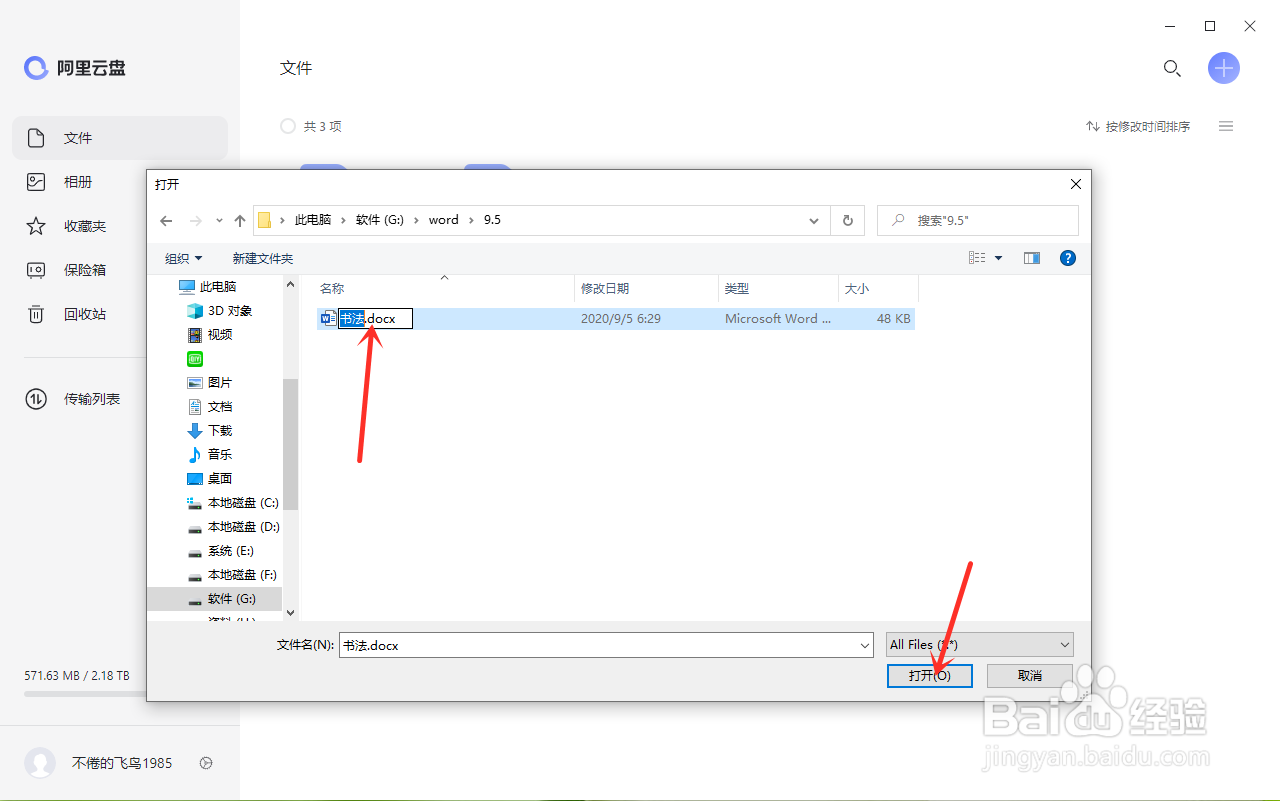Expand the 文件名 combo dropdown arrow

(865, 646)
